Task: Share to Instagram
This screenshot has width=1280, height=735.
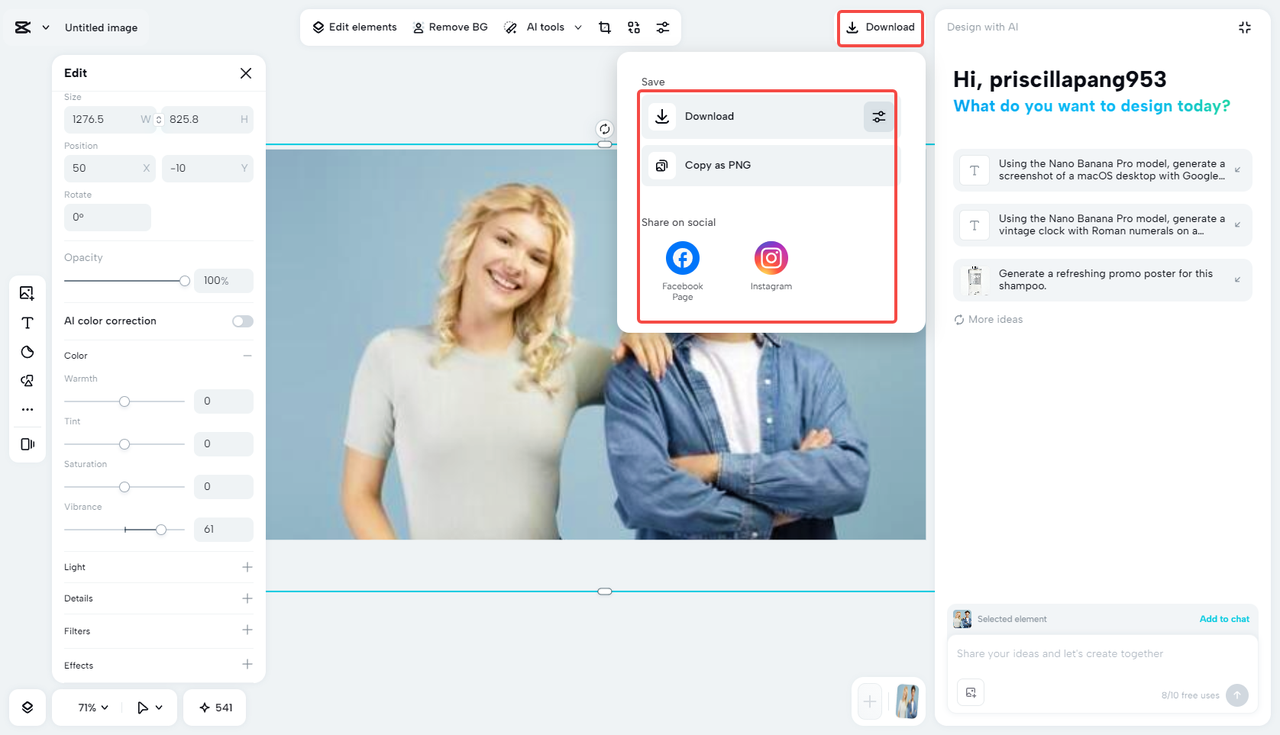Action: click(771, 265)
